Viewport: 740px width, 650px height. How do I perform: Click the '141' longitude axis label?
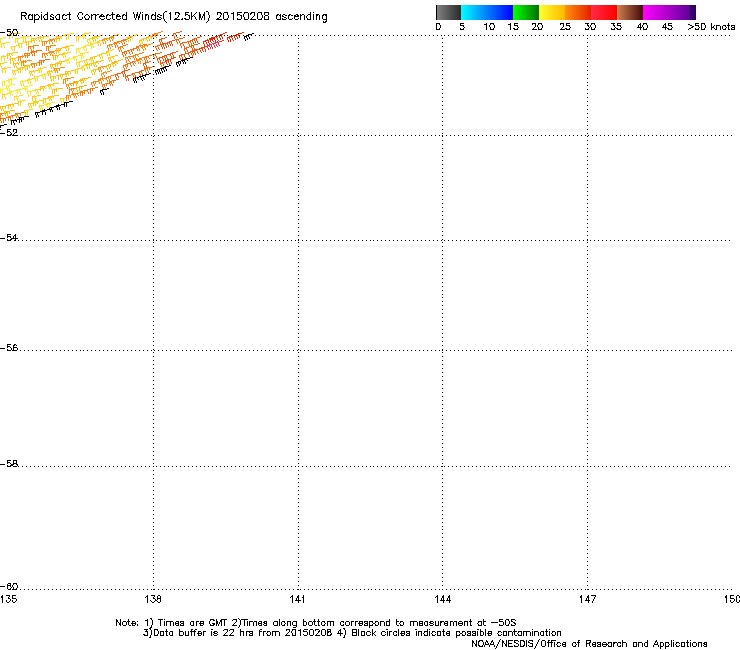[297, 599]
